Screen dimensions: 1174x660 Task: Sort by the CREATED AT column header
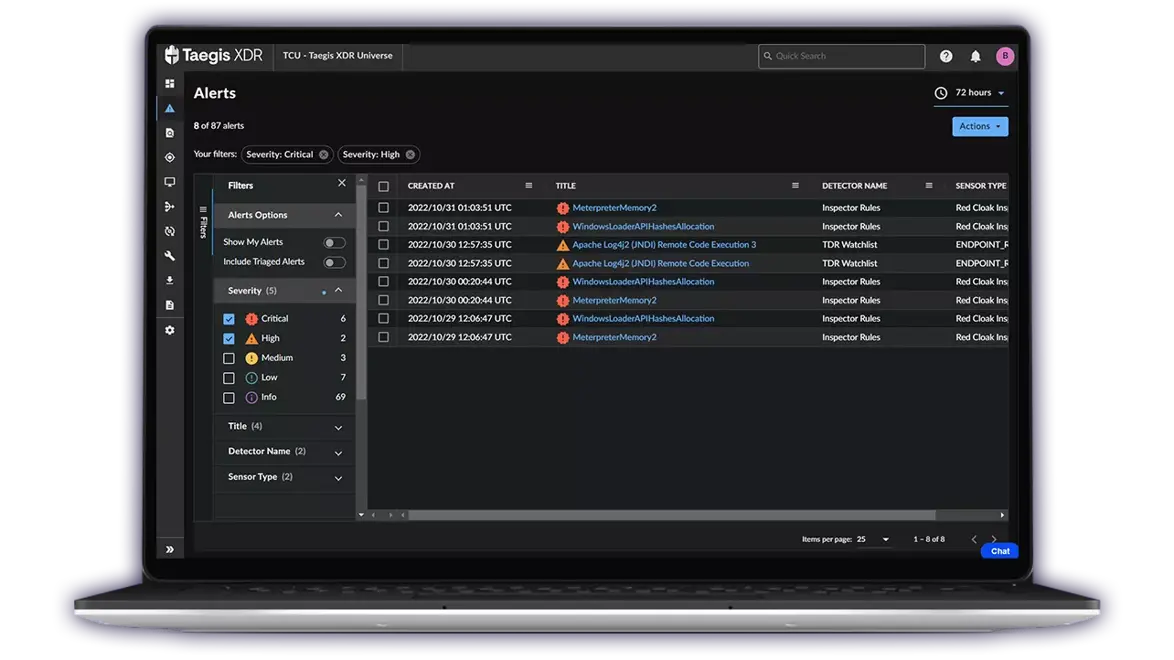(431, 186)
